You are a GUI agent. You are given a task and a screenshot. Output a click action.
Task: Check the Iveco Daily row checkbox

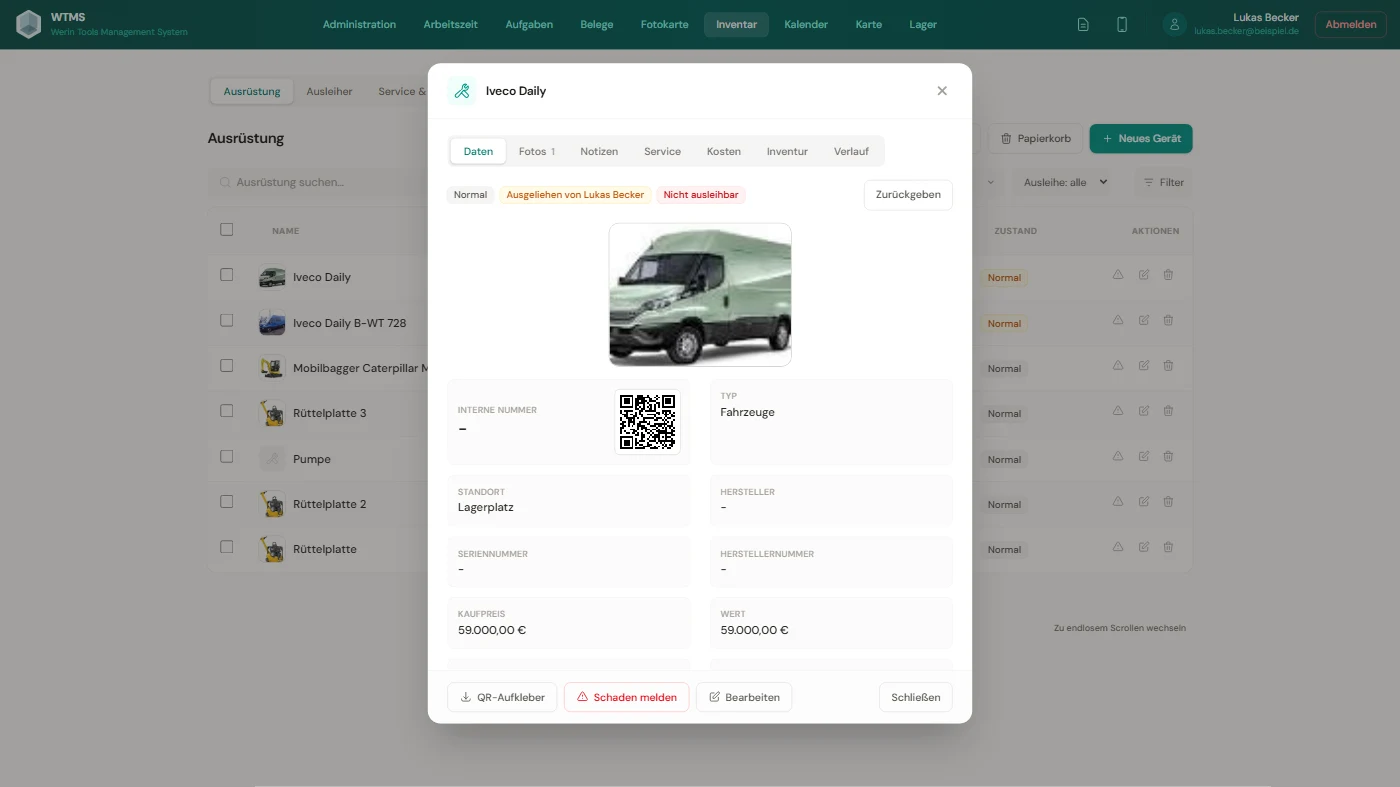click(x=226, y=275)
